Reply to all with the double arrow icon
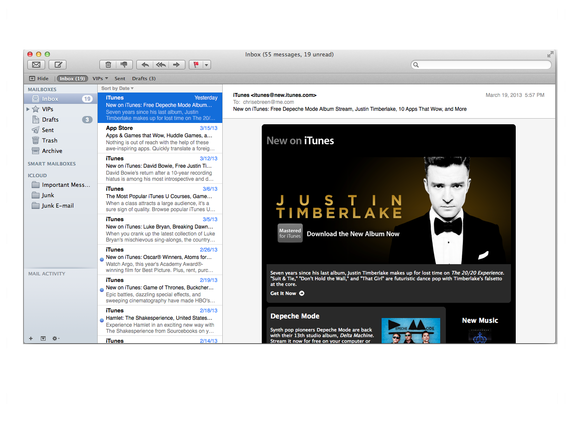This screenshot has height=421, width=580. click(x=161, y=65)
